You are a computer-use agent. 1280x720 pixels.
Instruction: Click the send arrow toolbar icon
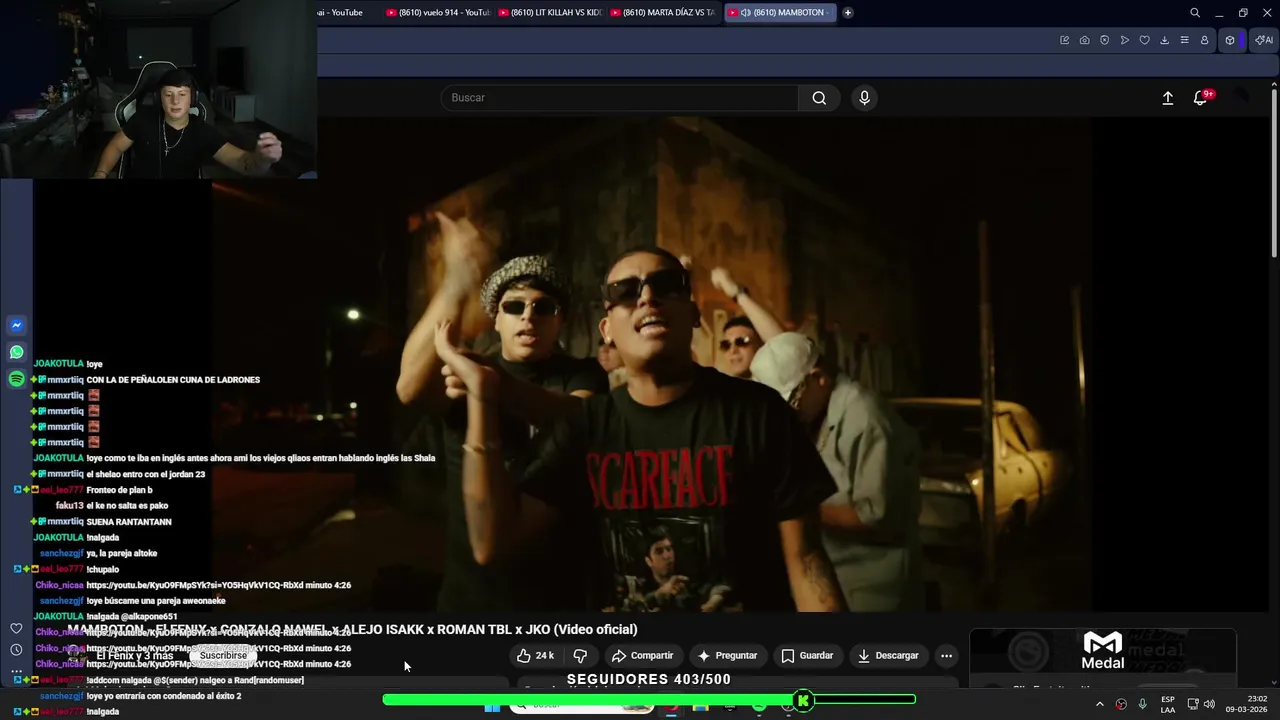pos(1125,40)
